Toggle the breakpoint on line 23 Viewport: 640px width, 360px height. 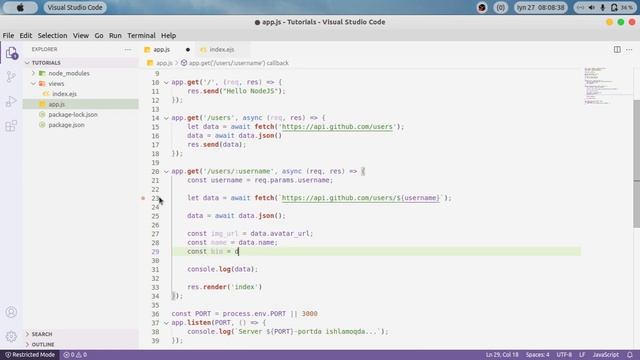[x=143, y=198]
